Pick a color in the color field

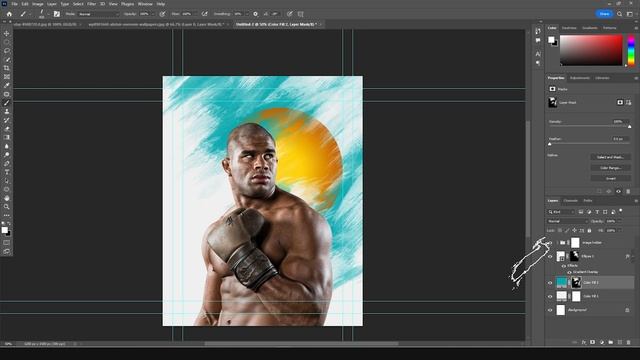point(591,50)
